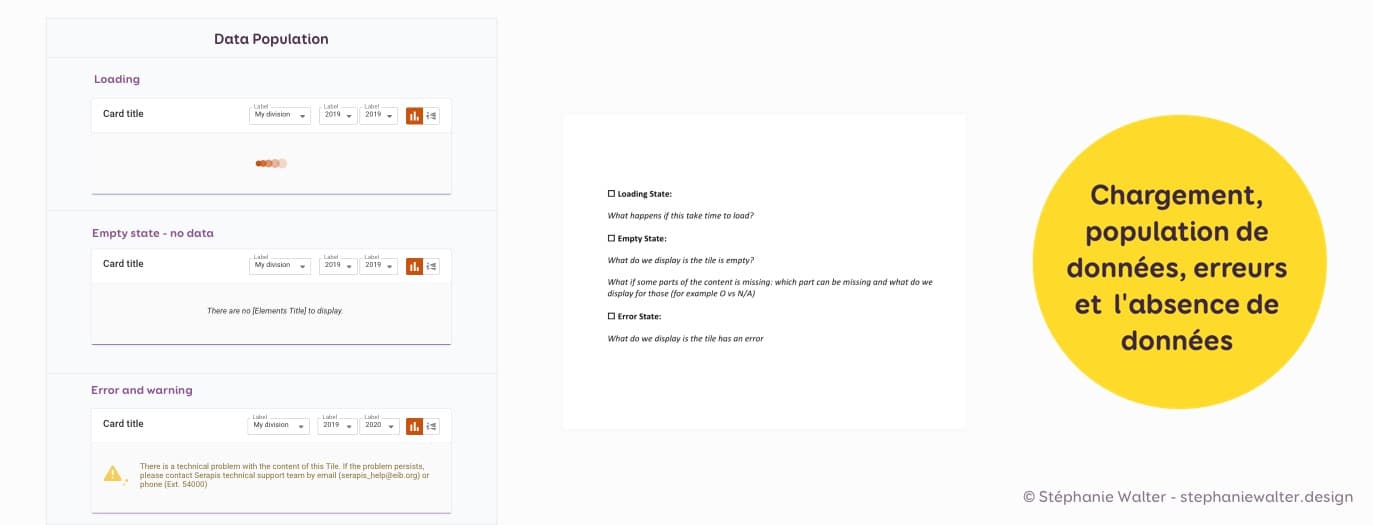Open My division dropdown in Empty state card

279,265
